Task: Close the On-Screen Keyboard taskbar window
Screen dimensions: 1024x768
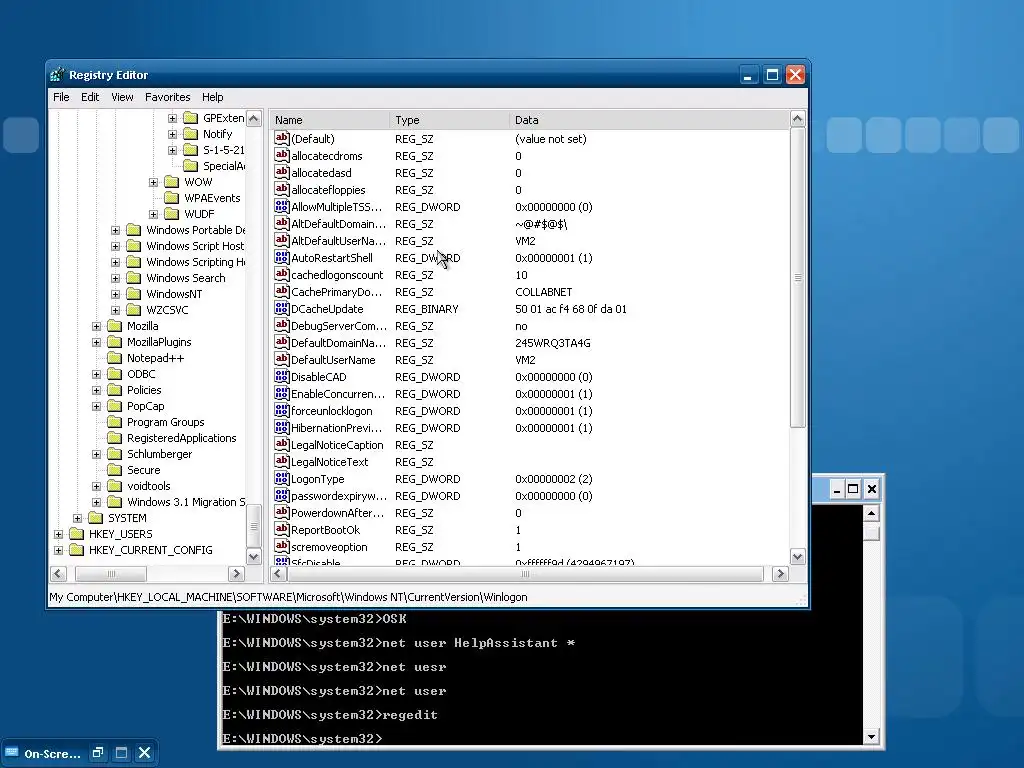Action: click(x=145, y=753)
